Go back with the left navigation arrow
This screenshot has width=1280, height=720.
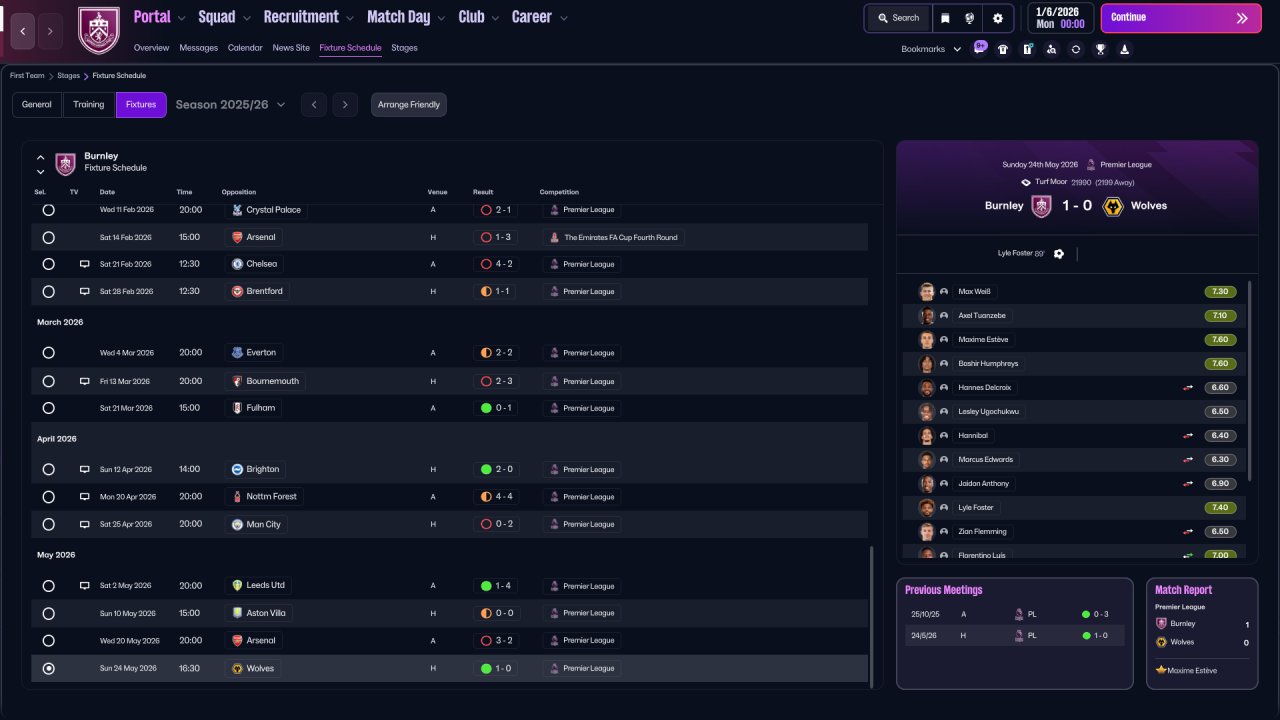[23, 31]
